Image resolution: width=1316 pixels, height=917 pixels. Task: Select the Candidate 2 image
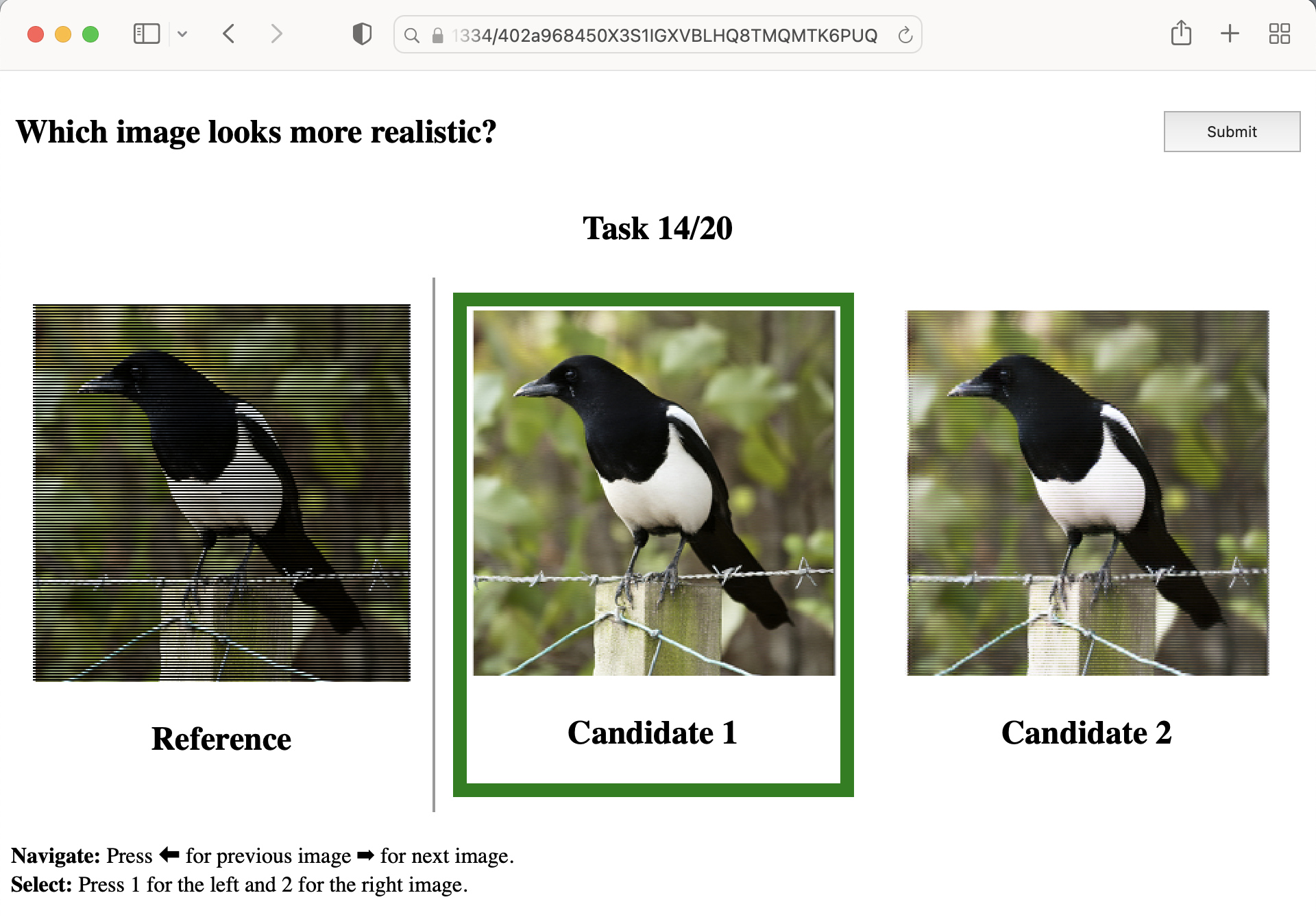pos(1088,492)
